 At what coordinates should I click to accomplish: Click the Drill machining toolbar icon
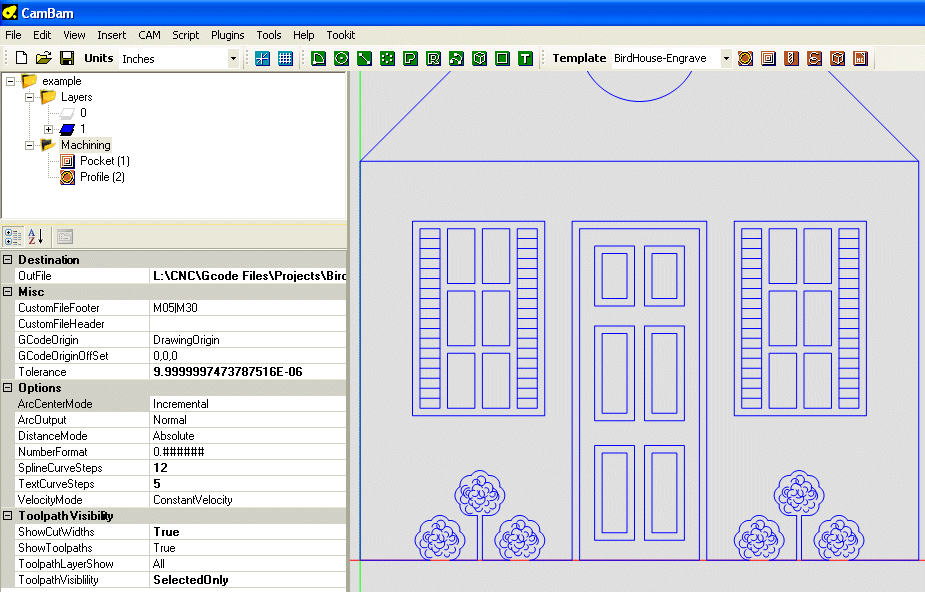point(791,59)
